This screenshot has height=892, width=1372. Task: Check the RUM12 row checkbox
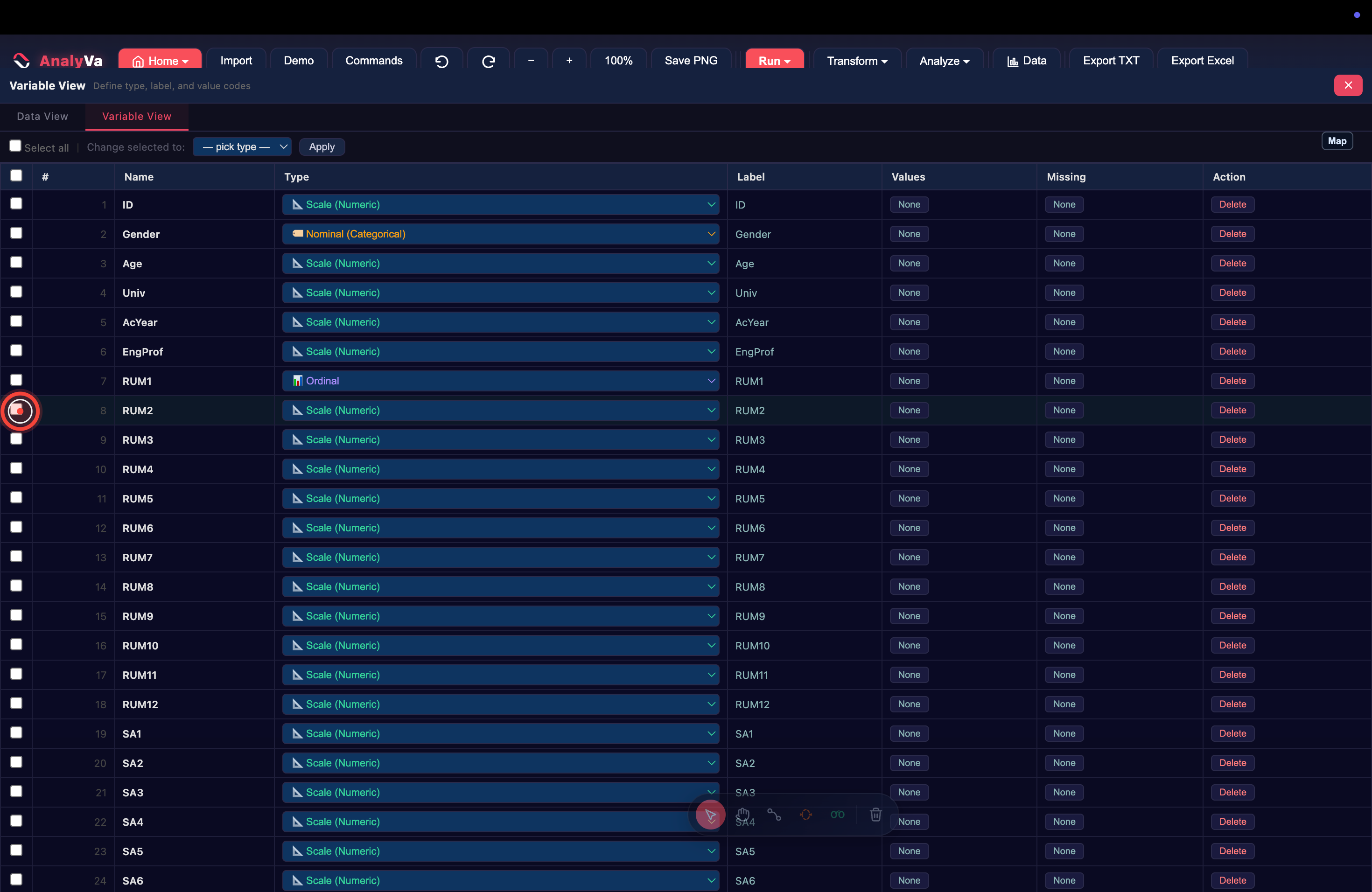point(16,704)
